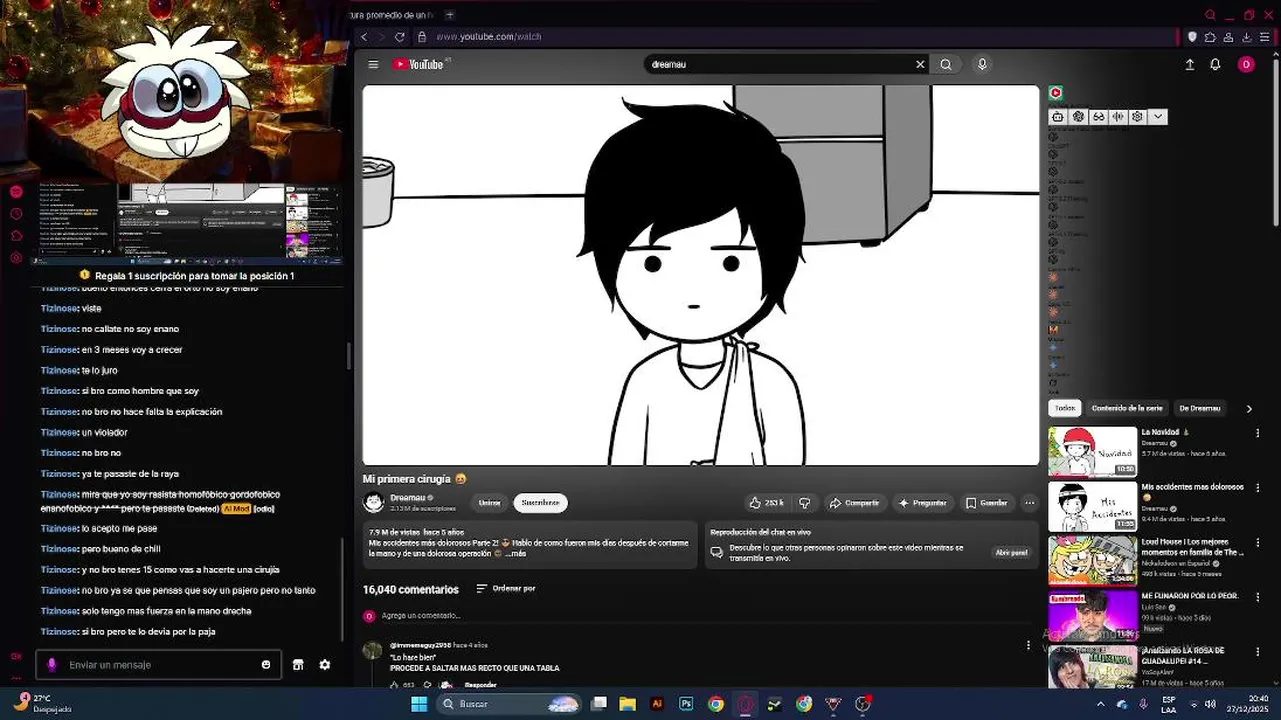Viewport: 1281px width, 720px height.
Task: Open the 'Ordenar por' comment sort menu
Action: 506,589
